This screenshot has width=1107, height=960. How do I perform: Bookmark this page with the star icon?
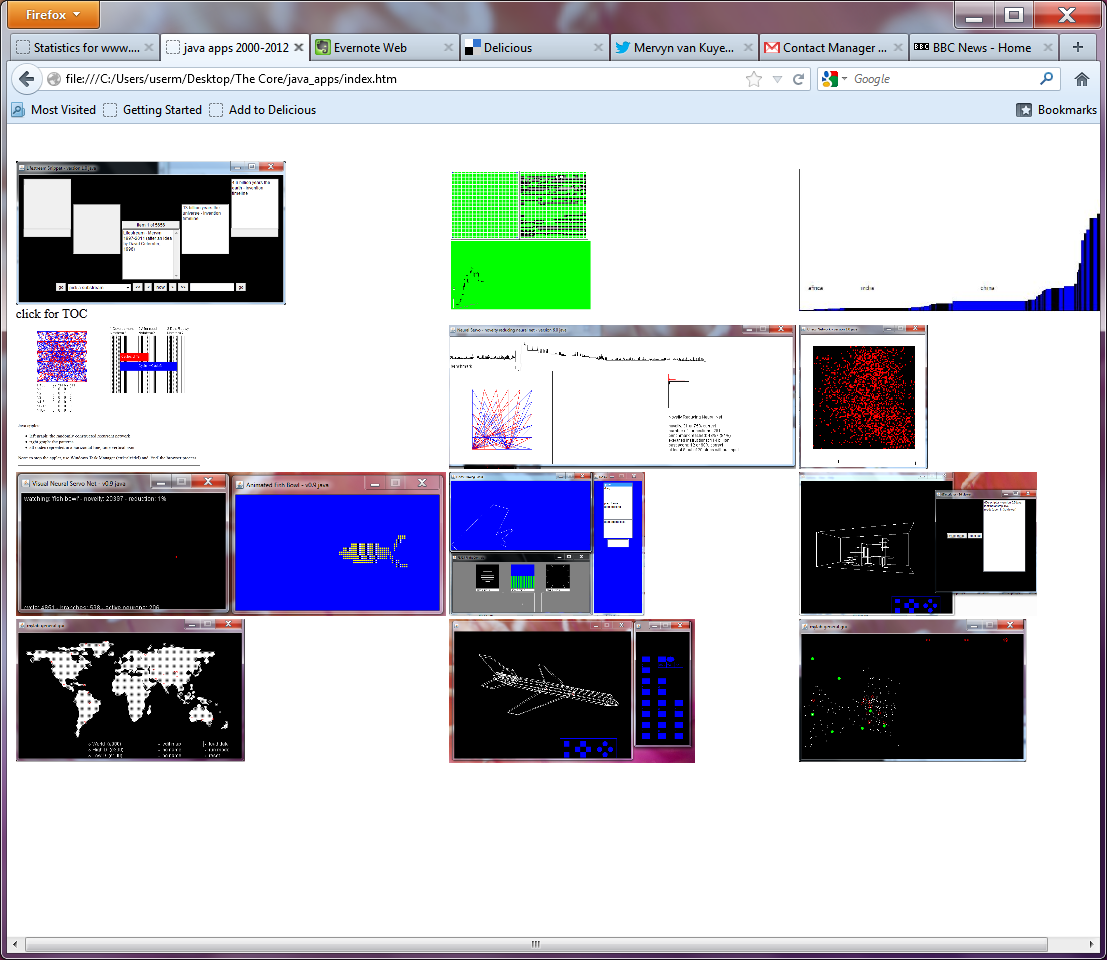[x=754, y=79]
